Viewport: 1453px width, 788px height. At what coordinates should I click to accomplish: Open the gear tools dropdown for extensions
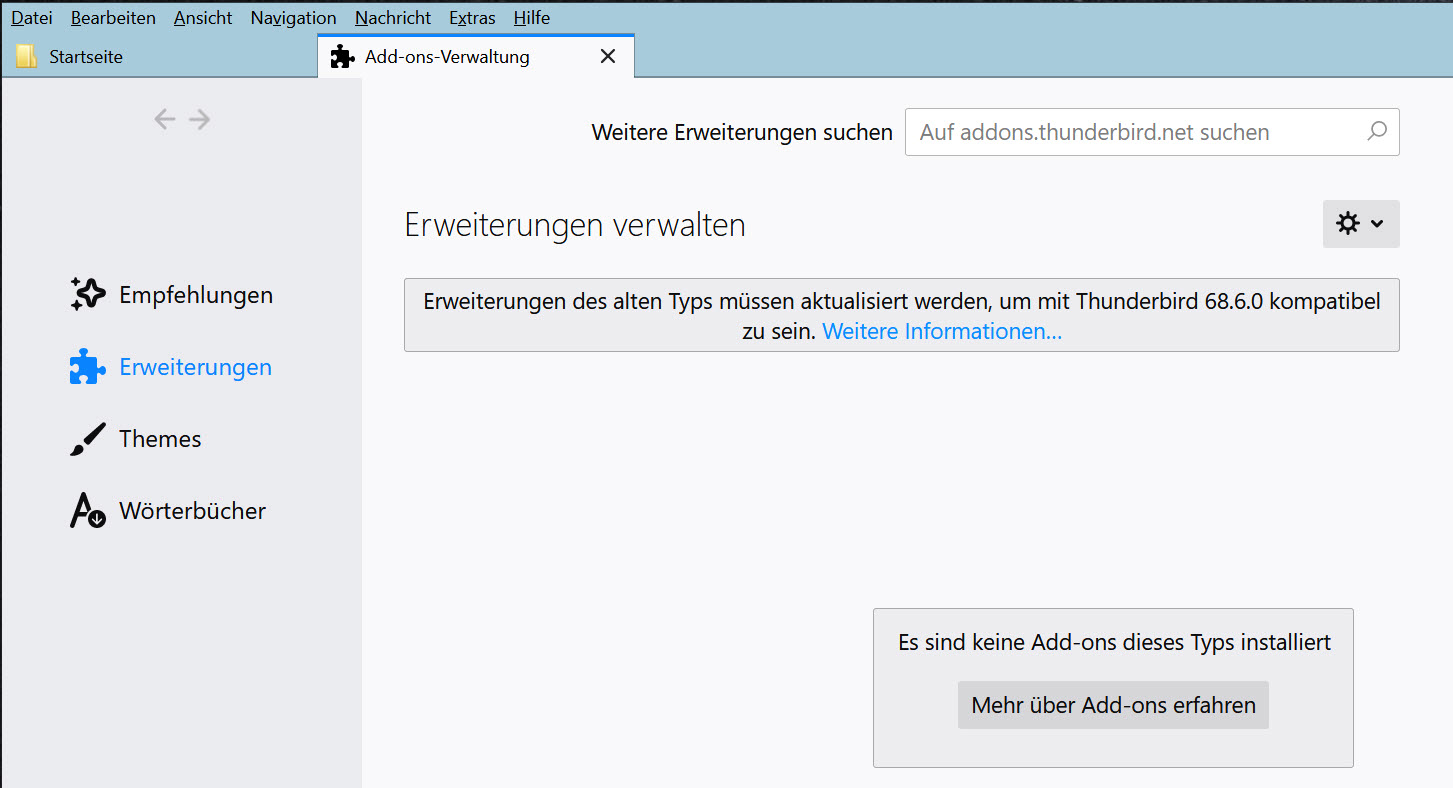(1361, 224)
